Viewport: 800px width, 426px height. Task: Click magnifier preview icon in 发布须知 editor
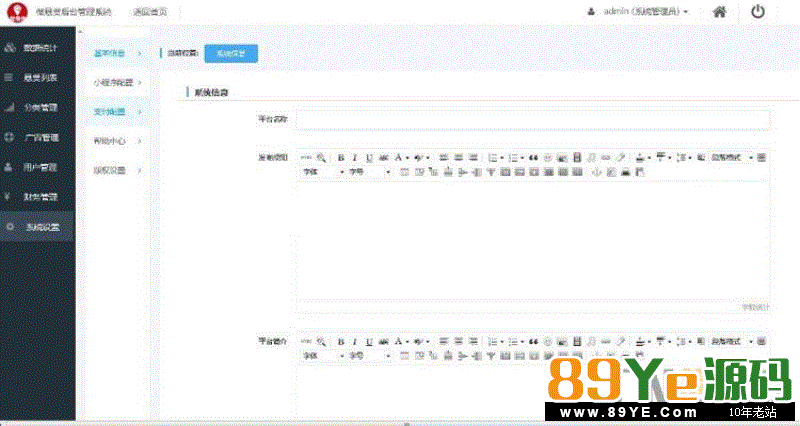tap(320, 158)
